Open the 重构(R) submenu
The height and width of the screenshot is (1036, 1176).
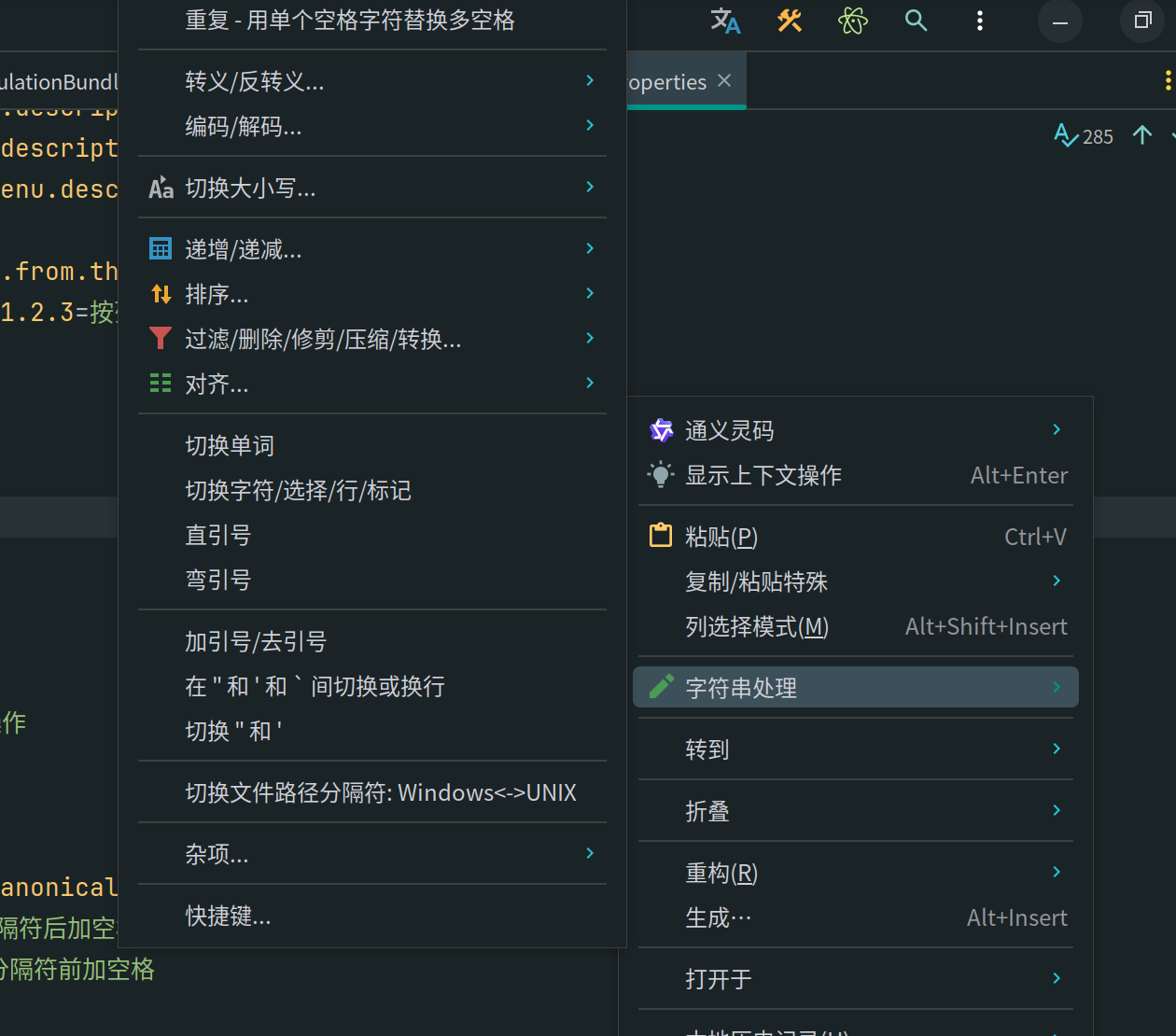[x=856, y=873]
